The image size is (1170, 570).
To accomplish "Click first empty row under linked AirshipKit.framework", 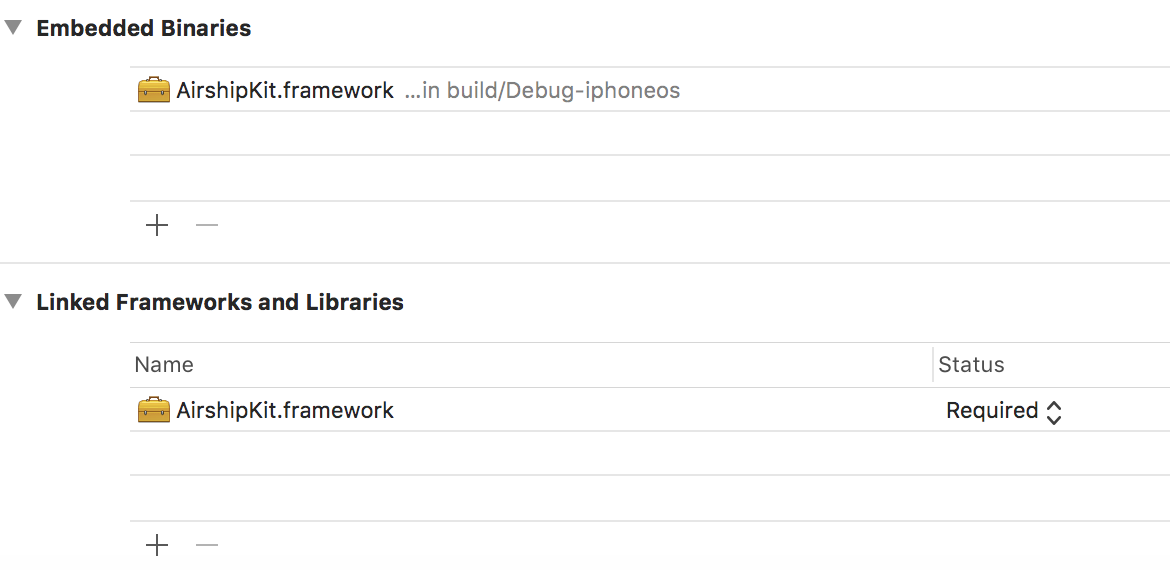I will pos(649,454).
